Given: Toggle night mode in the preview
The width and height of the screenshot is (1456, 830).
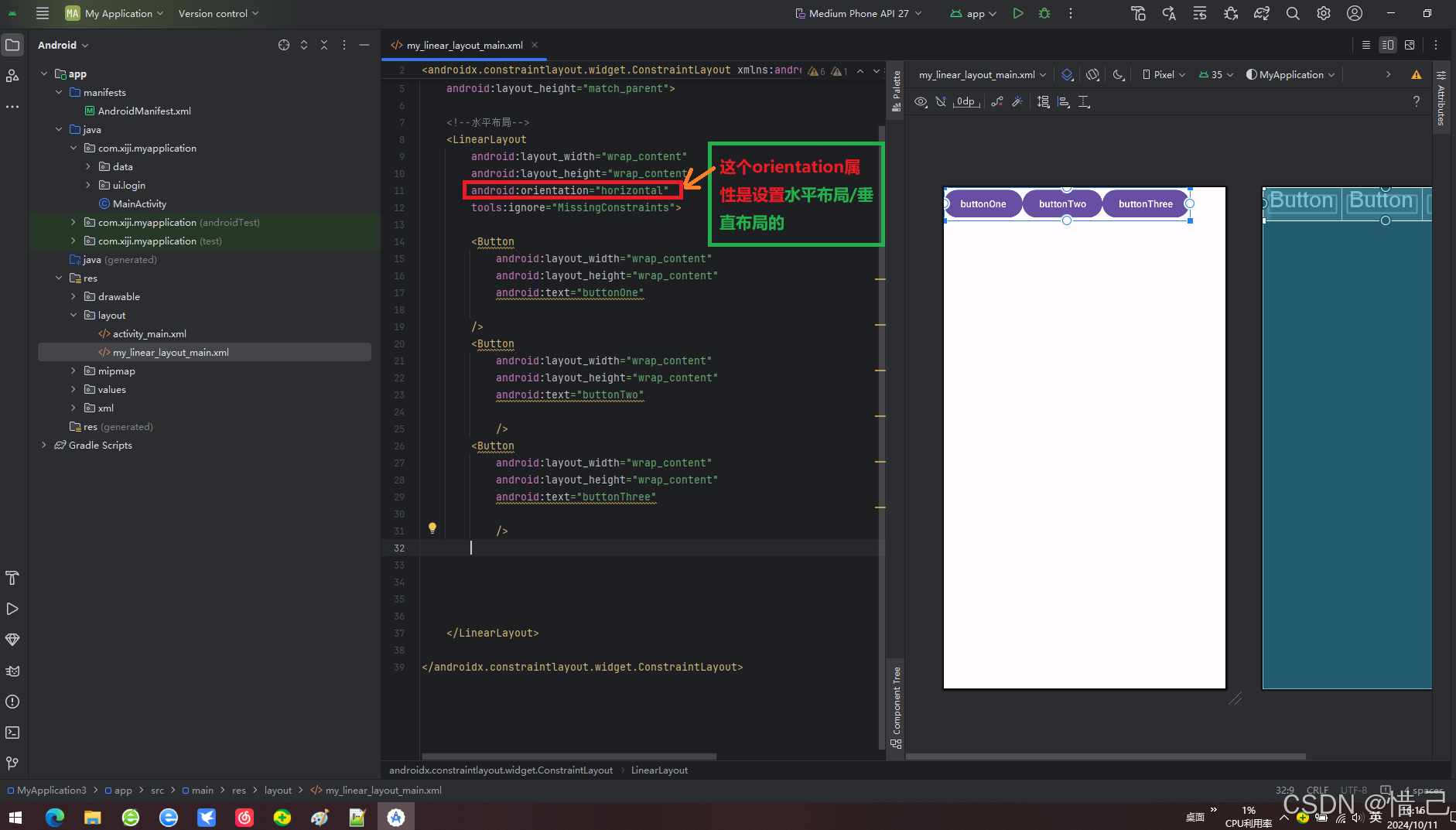Looking at the screenshot, I should (x=1119, y=75).
